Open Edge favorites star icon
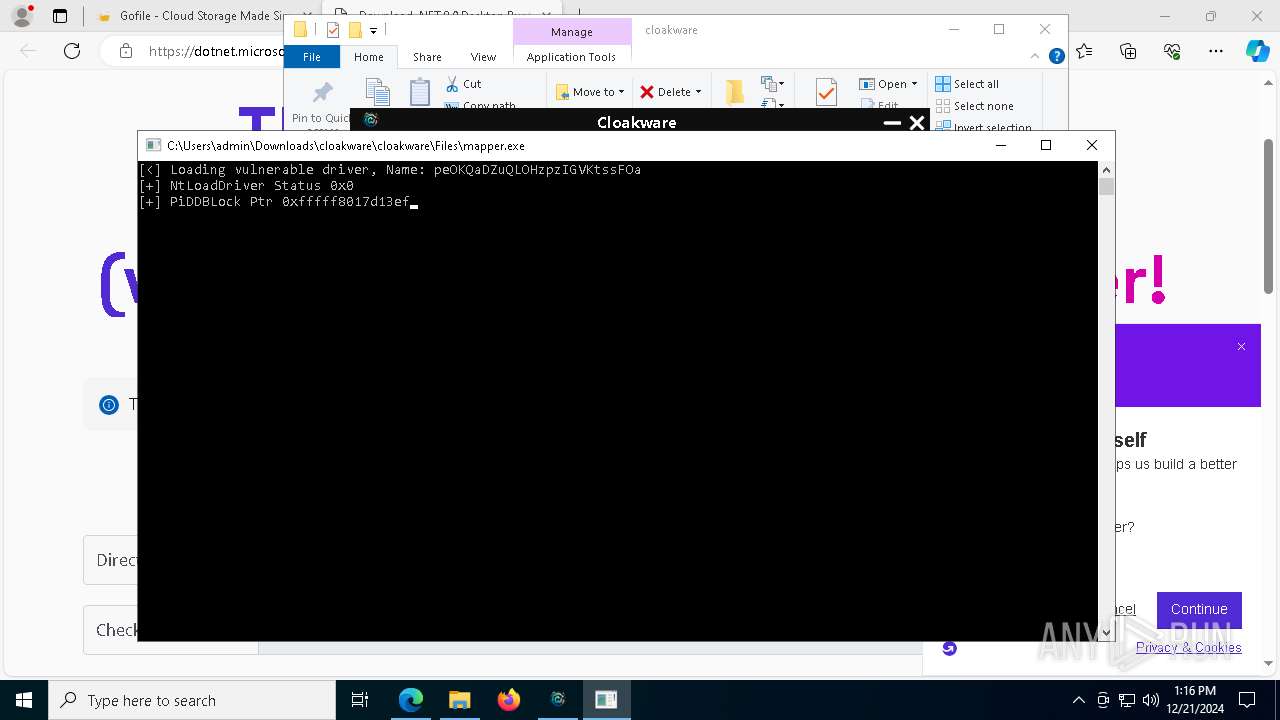Viewport: 1280px width, 720px height. [1085, 51]
